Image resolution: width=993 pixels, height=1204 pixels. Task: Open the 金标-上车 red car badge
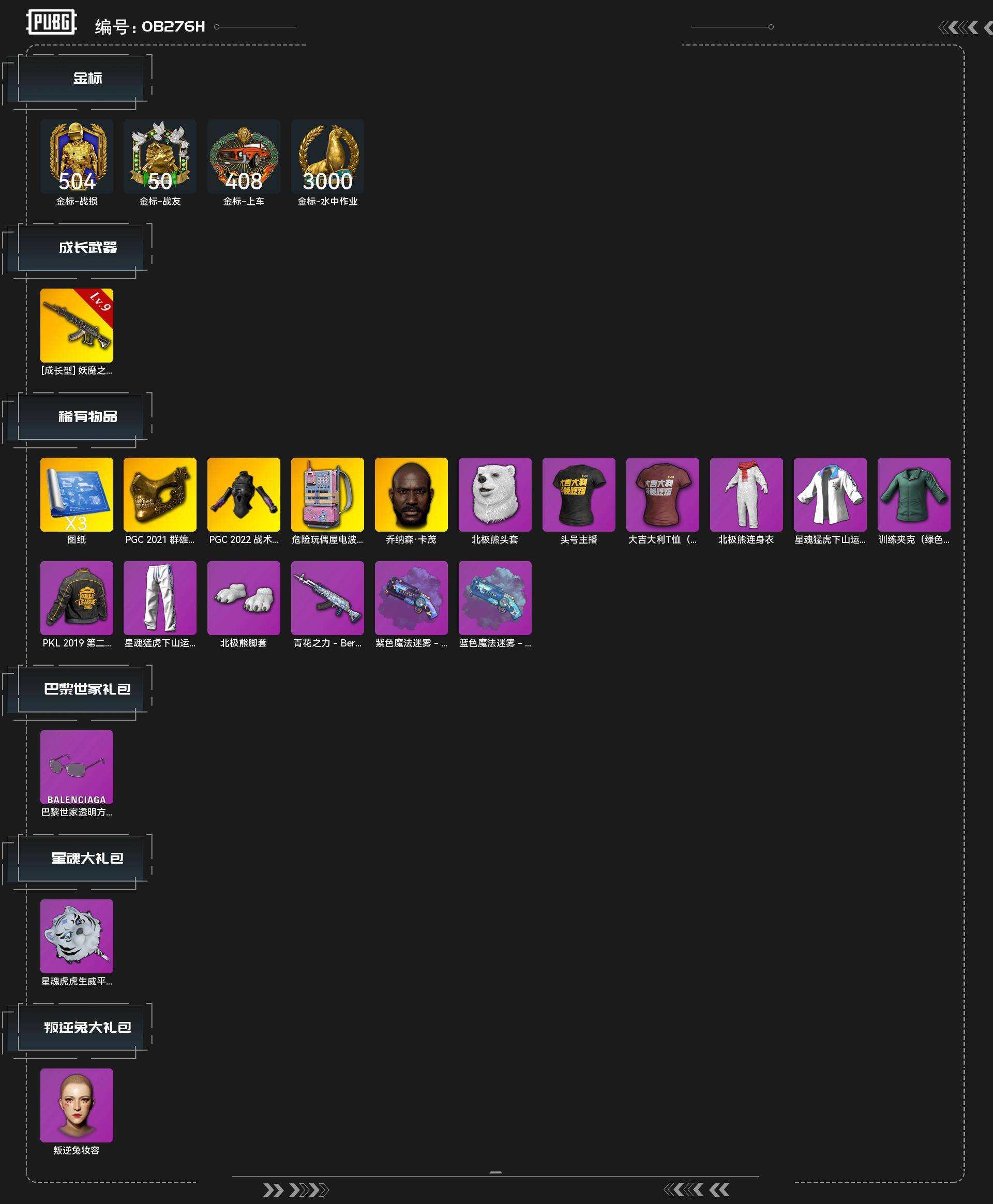click(x=244, y=156)
